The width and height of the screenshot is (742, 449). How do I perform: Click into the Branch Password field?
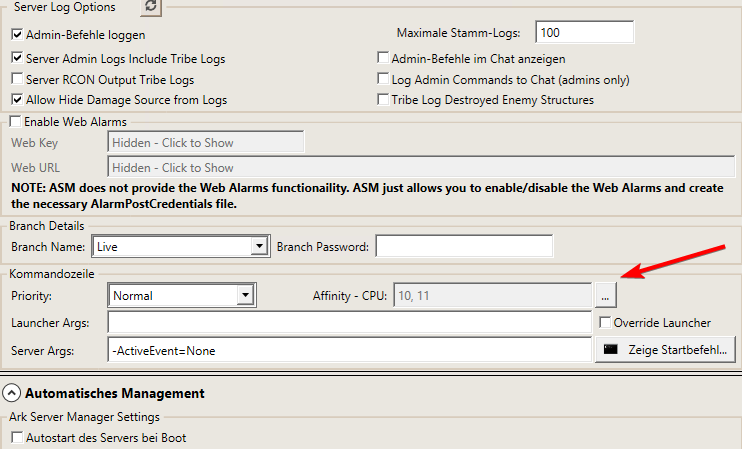click(x=464, y=247)
